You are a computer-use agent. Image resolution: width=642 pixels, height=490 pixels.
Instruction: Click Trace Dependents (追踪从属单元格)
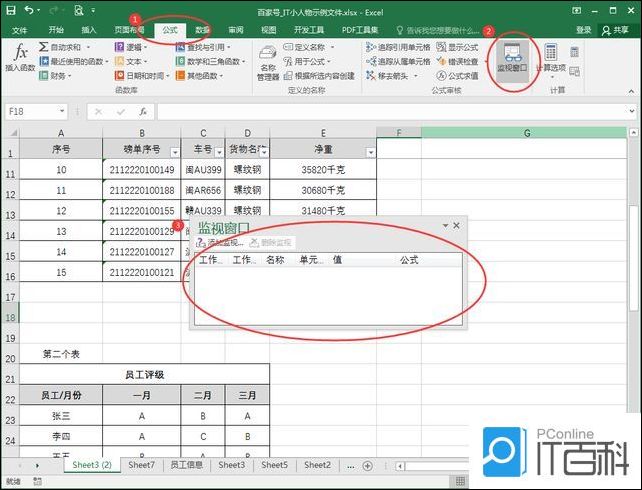point(398,61)
